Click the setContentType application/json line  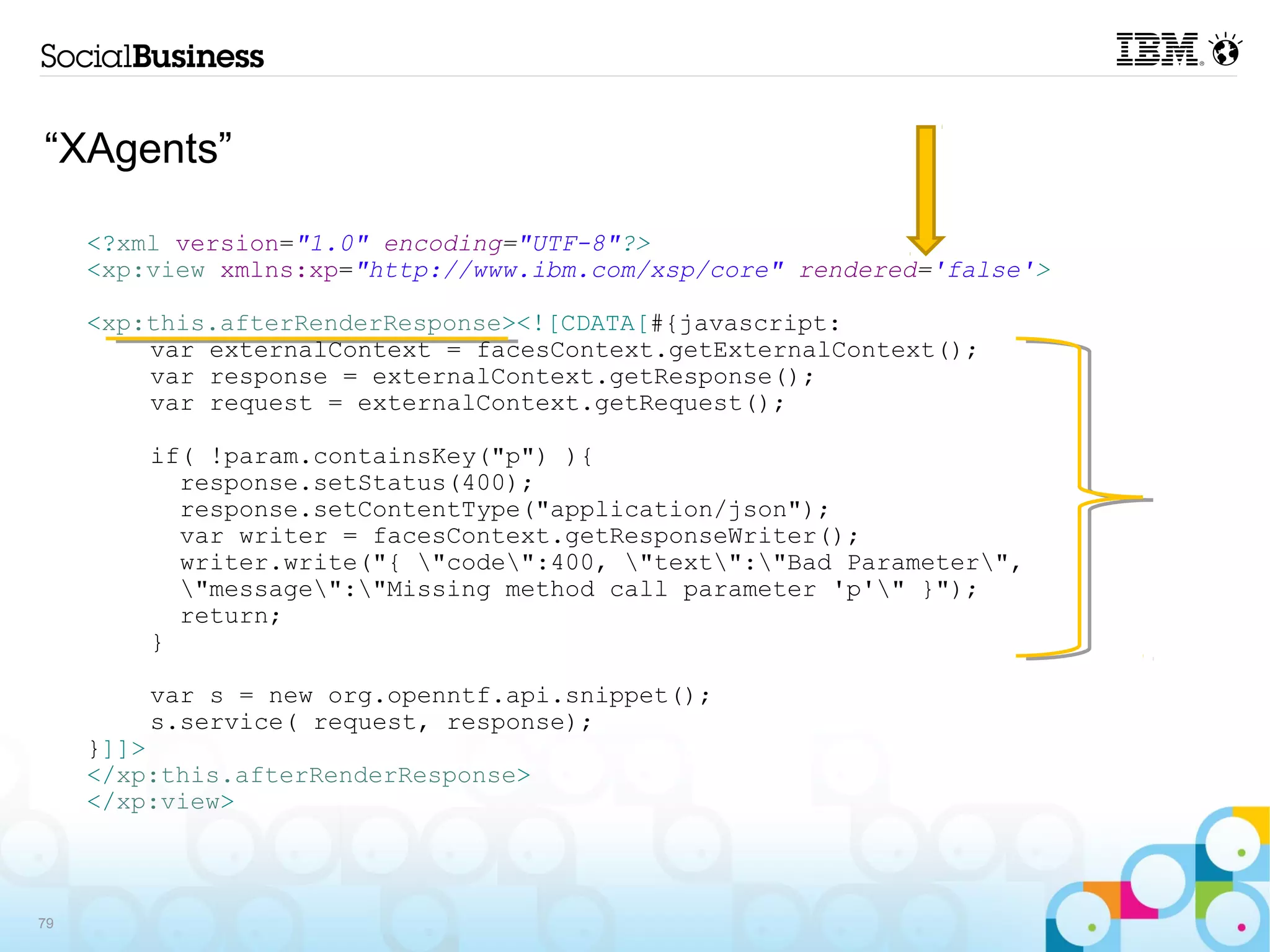click(x=505, y=510)
